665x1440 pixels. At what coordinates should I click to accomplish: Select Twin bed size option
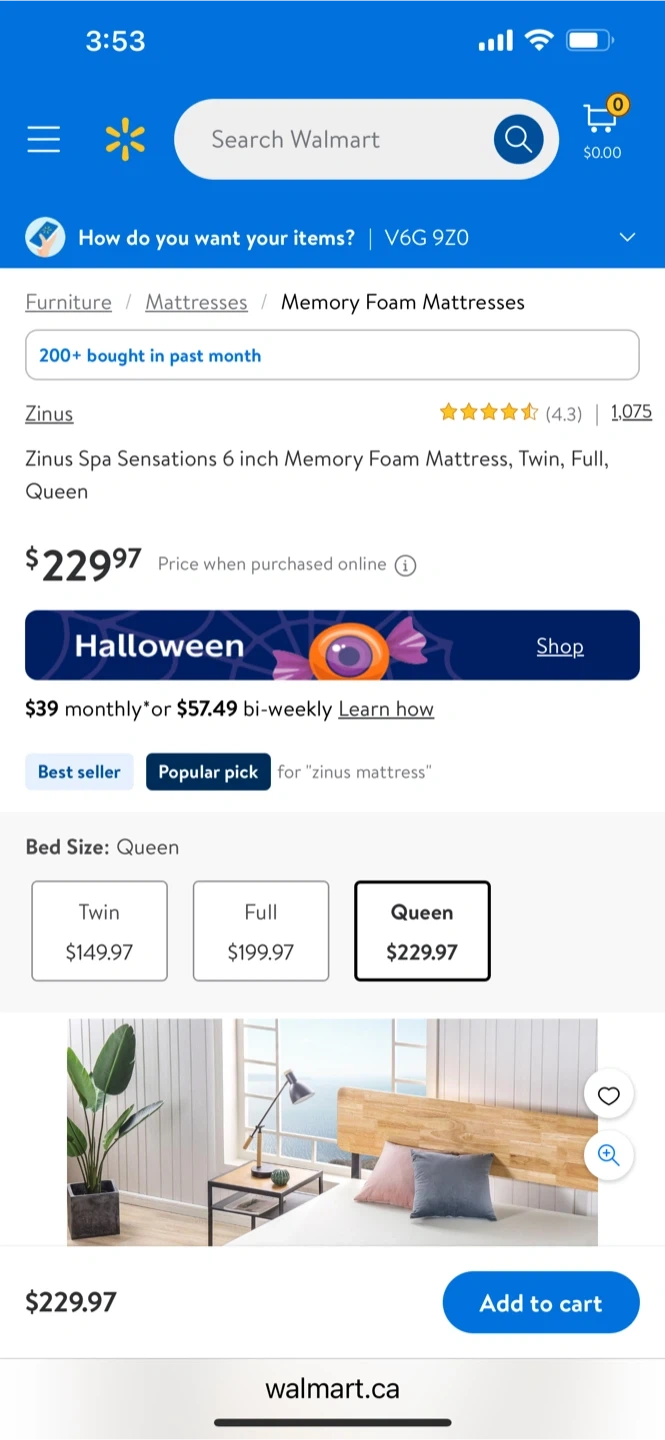(99, 931)
